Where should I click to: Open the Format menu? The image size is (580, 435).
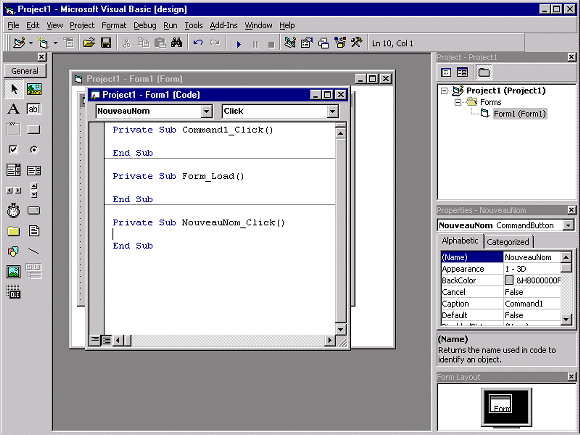pyautogui.click(x=114, y=26)
